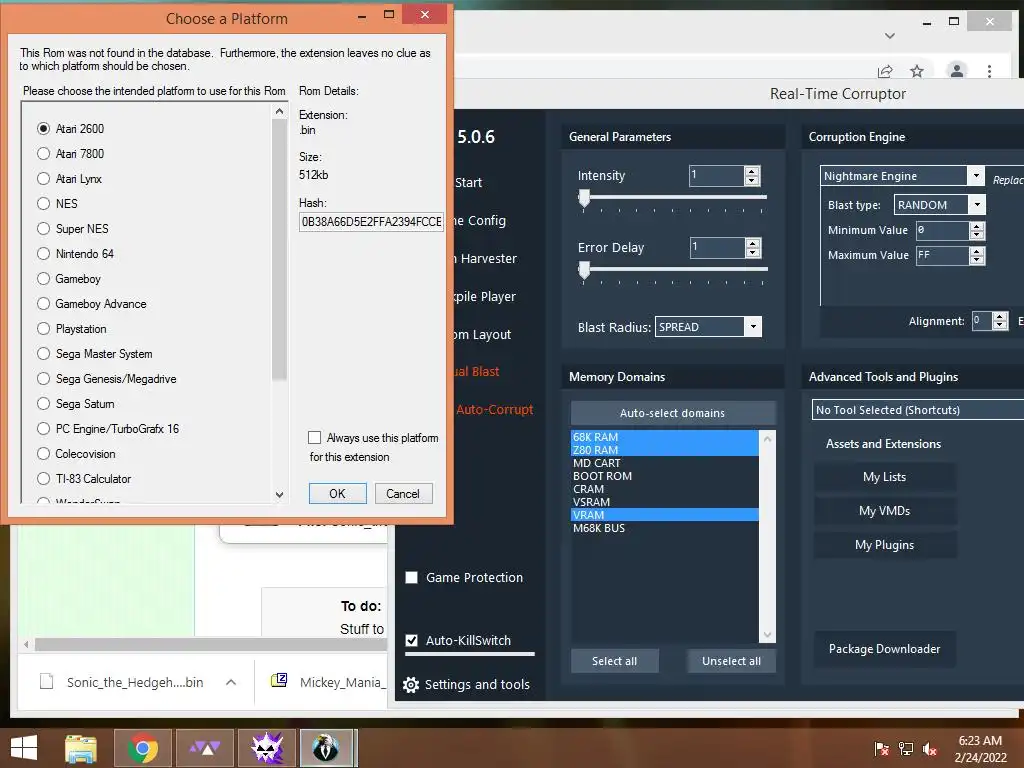Open the Blast Radius SPREAD dropdown

click(x=753, y=327)
